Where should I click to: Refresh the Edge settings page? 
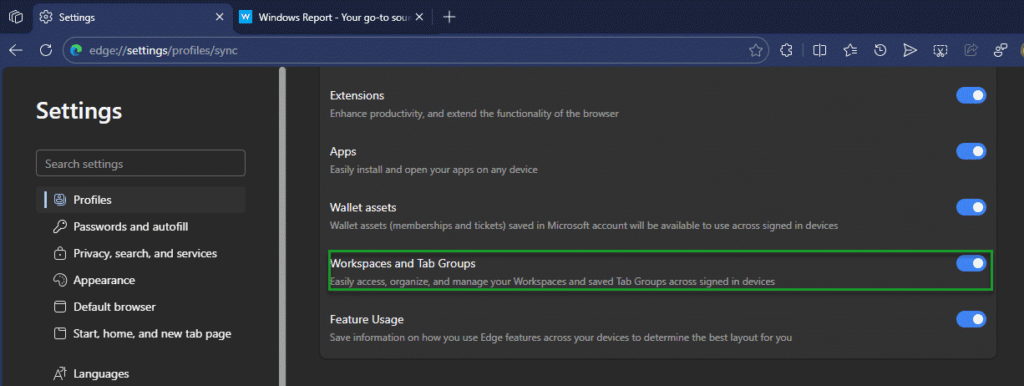click(x=46, y=50)
